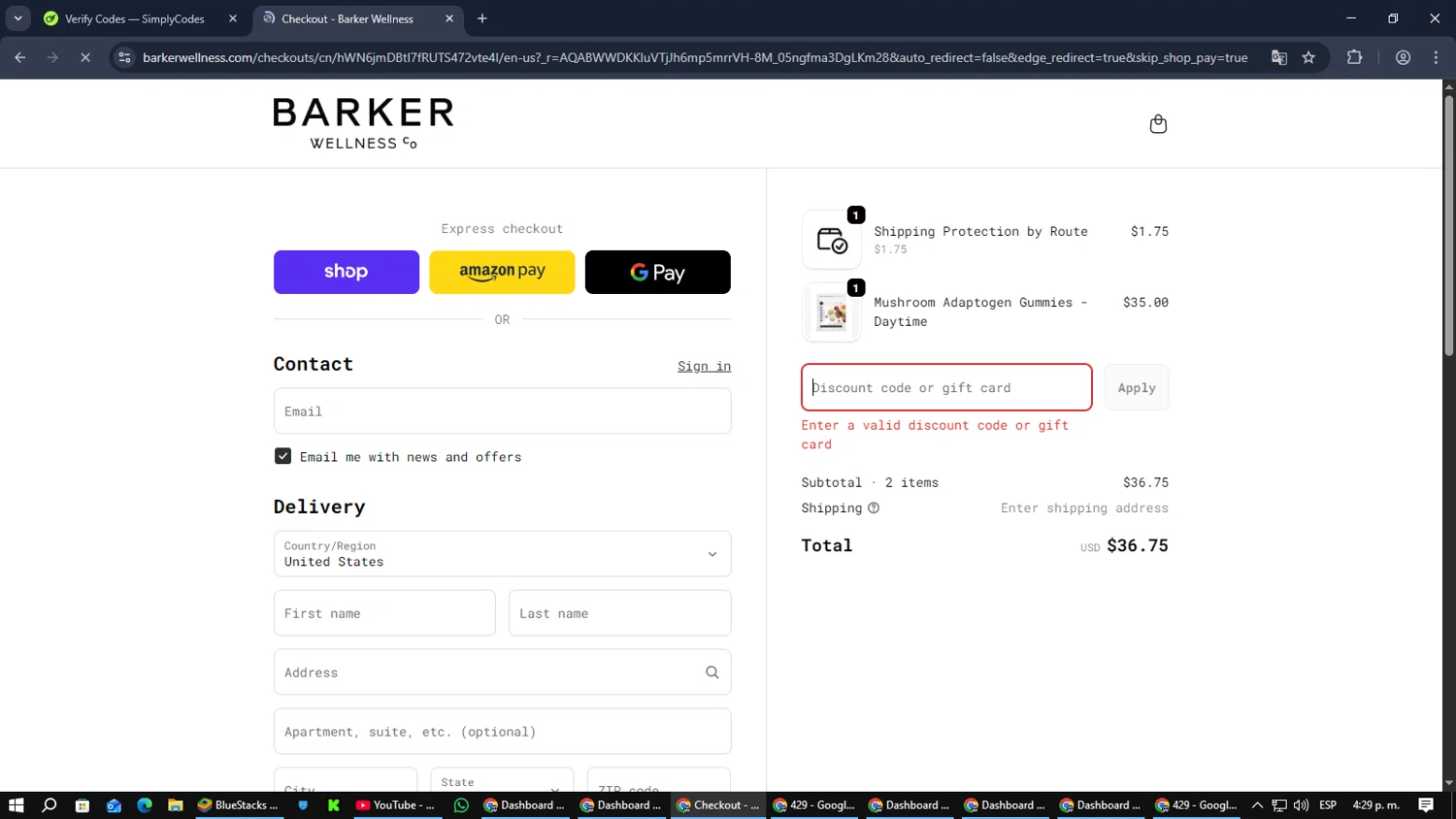This screenshot has height=819, width=1456.
Task: Open the Chrome three-dot menu
Action: (1436, 57)
